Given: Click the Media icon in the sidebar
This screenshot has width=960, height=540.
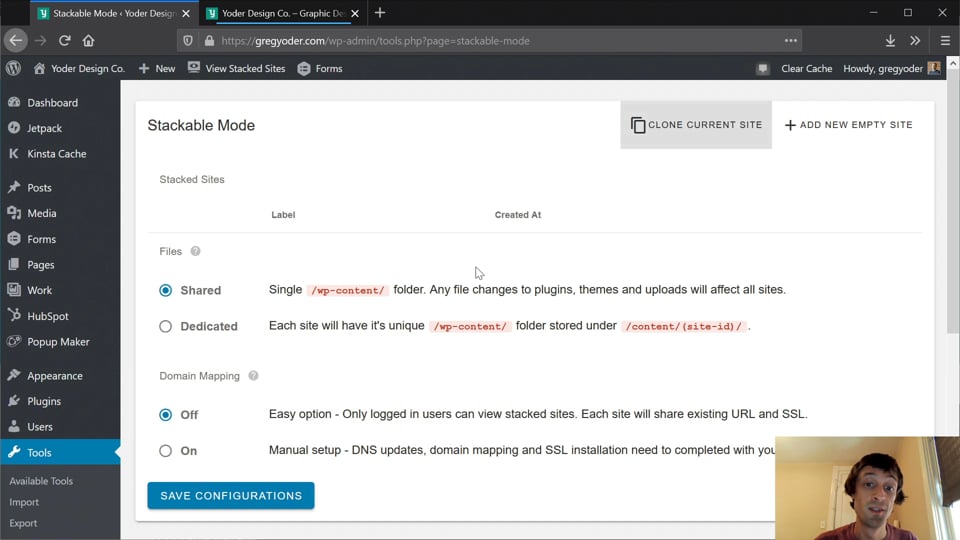Looking at the screenshot, I should [x=14, y=213].
